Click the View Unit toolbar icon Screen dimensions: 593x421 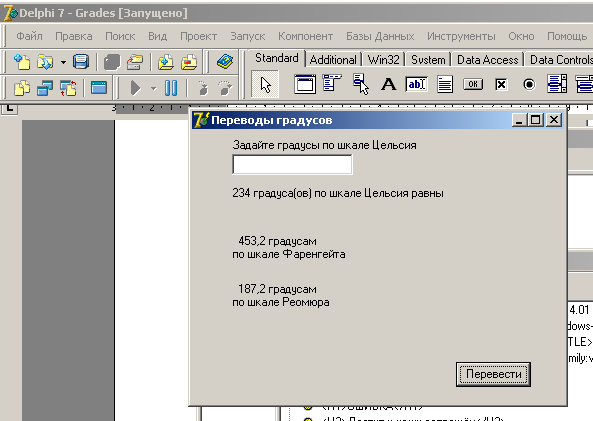click(x=22, y=89)
